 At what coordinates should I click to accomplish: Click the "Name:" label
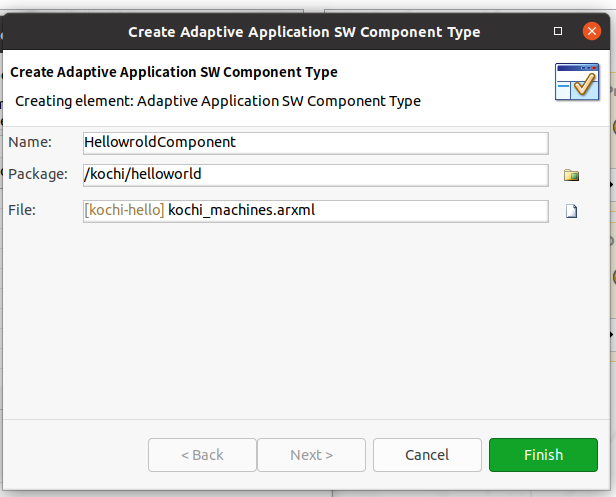tap(30, 142)
